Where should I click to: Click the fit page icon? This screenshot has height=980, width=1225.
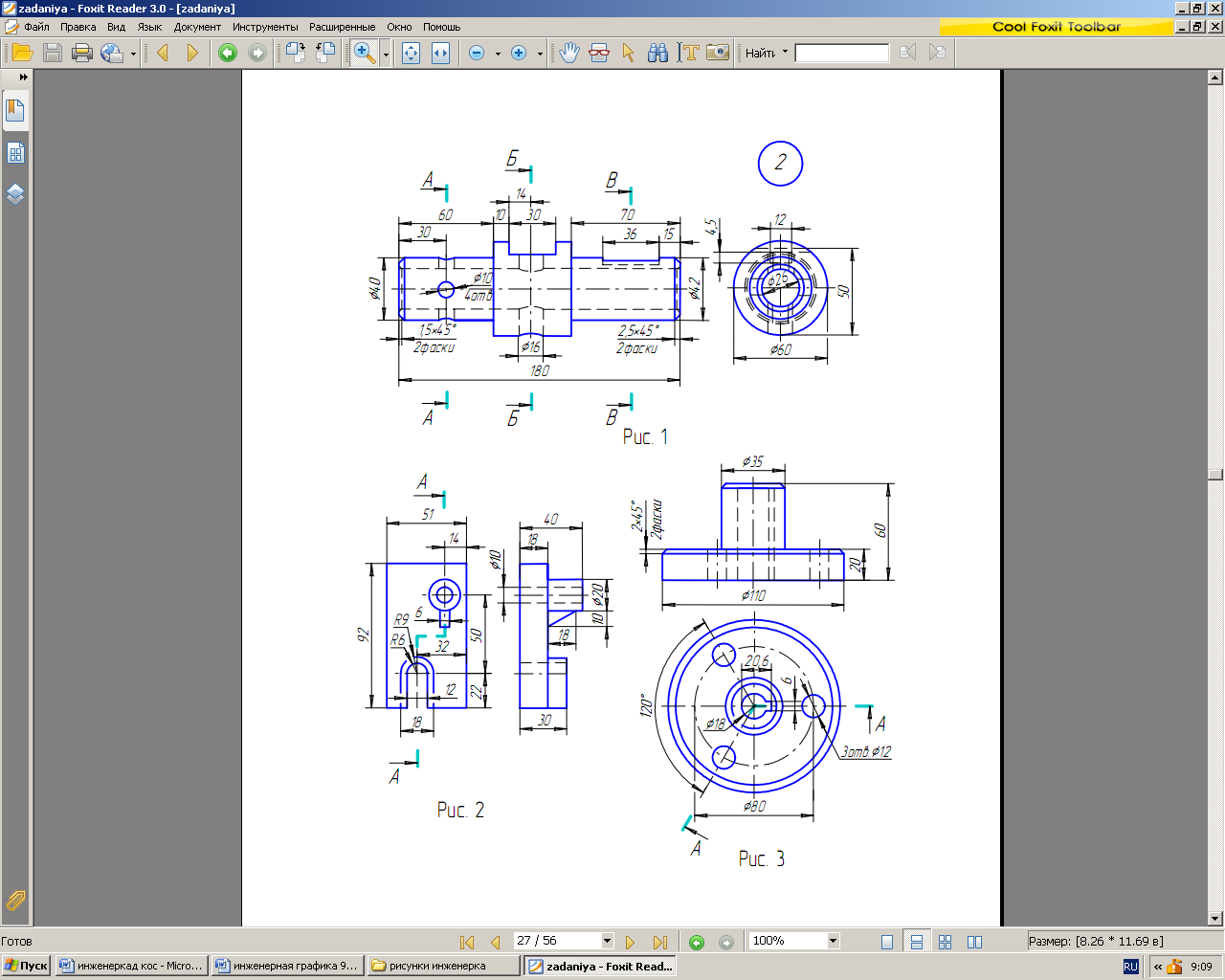[x=412, y=53]
